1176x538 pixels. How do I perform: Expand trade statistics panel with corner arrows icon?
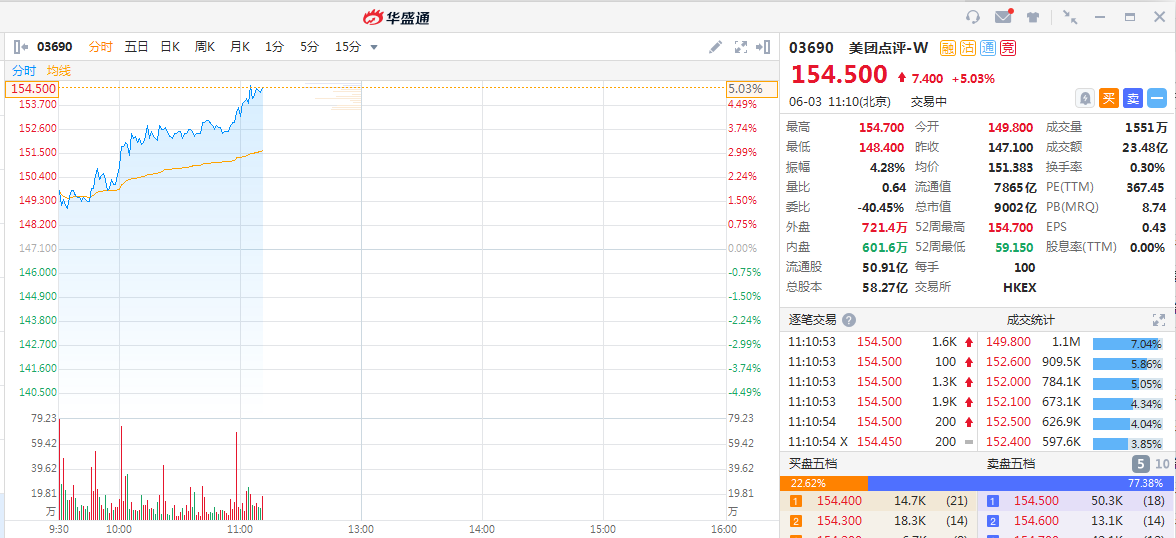(x=1159, y=320)
